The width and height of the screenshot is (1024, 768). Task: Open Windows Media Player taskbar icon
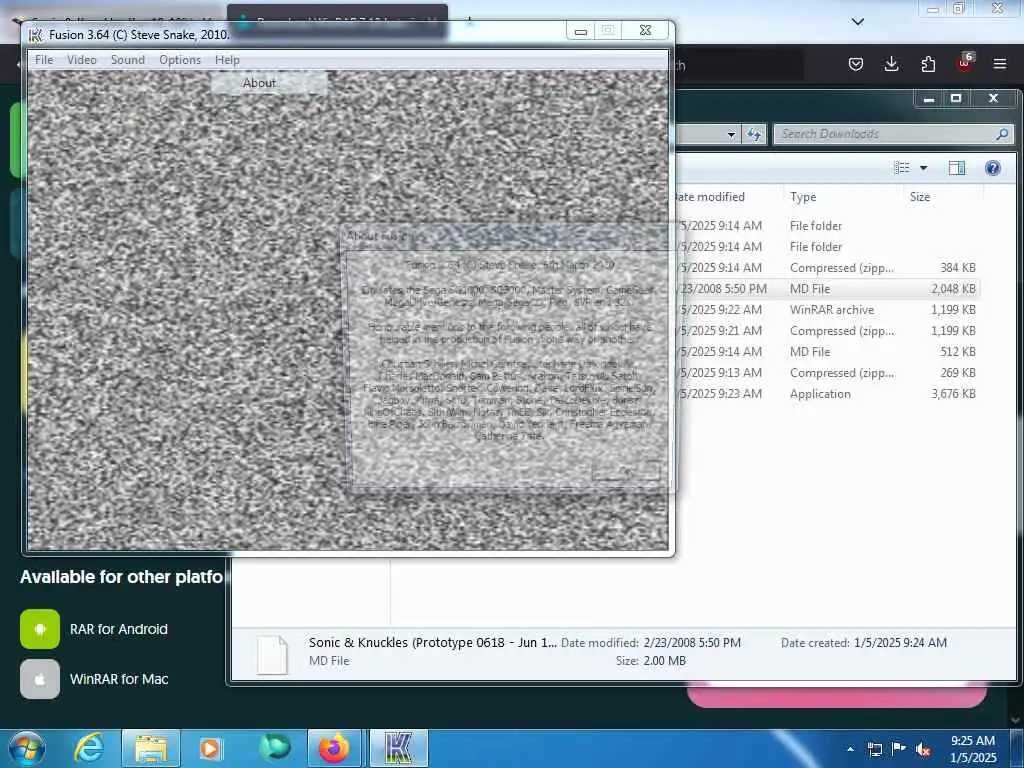pos(210,748)
